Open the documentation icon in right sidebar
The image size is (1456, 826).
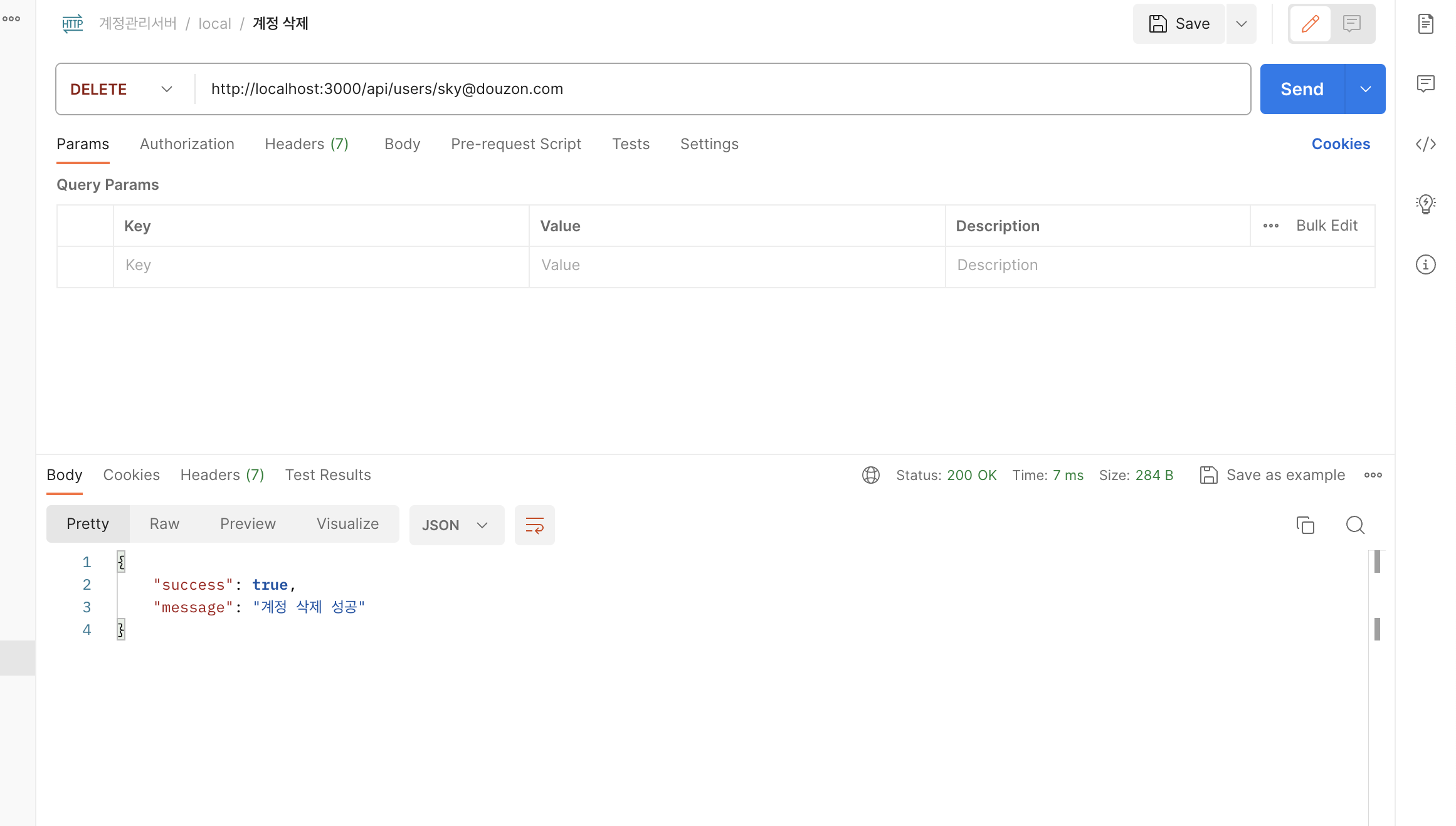(x=1425, y=24)
